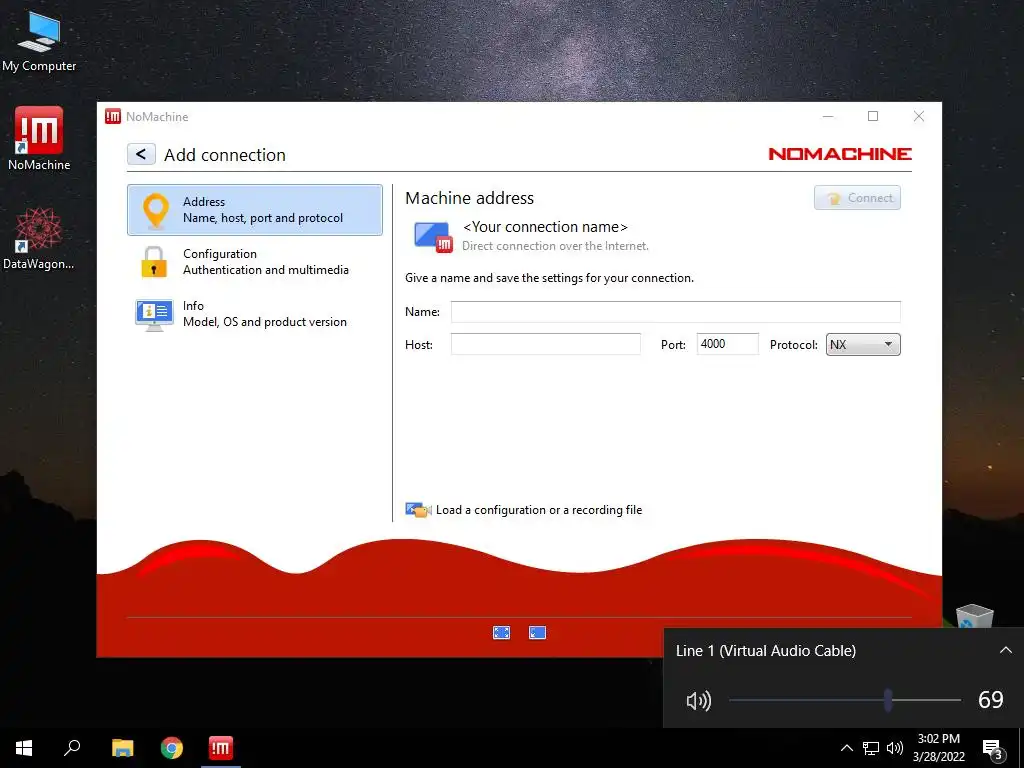Select the Address settings section
Viewport: 1024px width, 768px height.
255,210
